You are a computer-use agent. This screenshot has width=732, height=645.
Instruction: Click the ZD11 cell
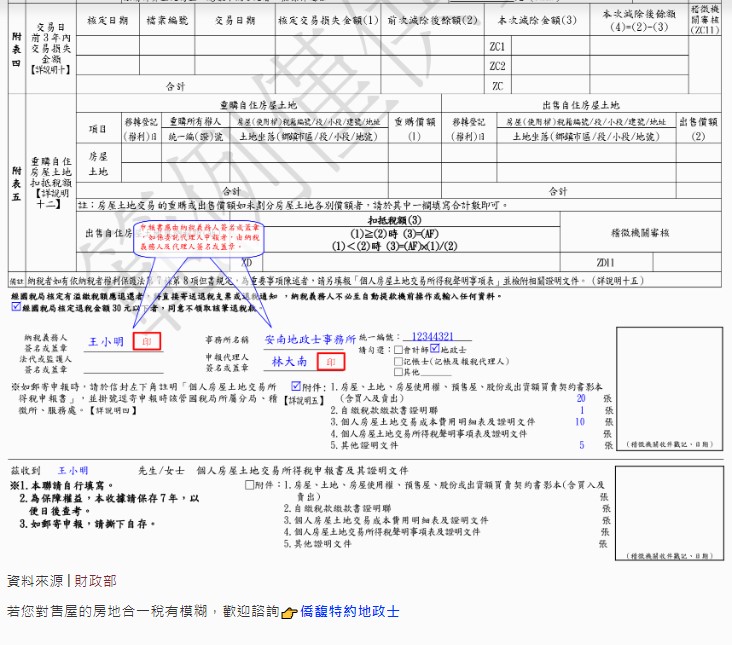coord(605,263)
